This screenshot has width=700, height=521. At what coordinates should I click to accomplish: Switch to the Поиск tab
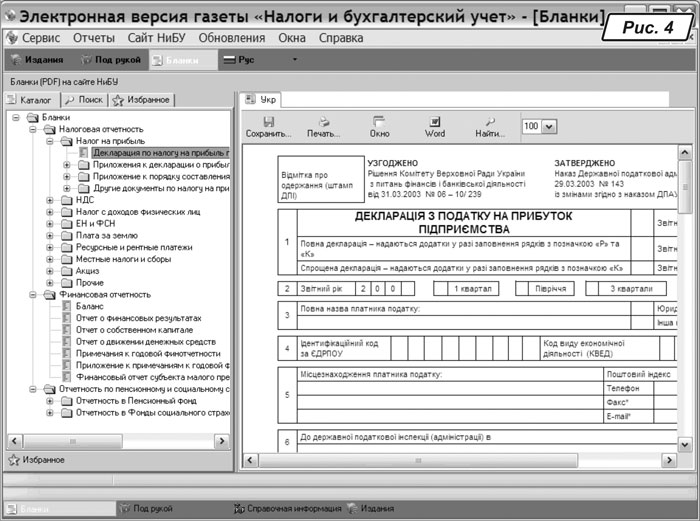84,100
